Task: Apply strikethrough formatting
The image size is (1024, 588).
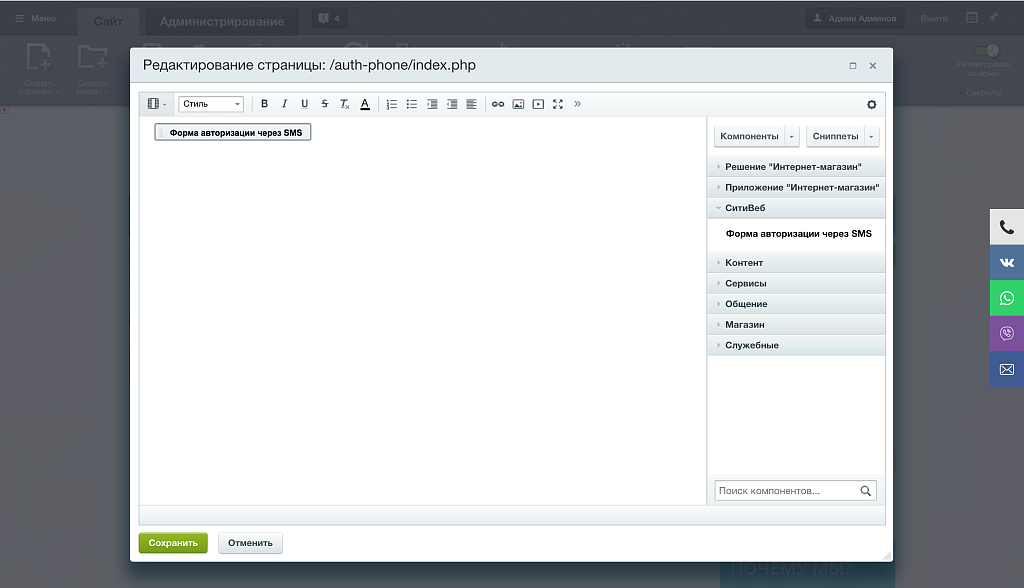Action: coord(325,104)
